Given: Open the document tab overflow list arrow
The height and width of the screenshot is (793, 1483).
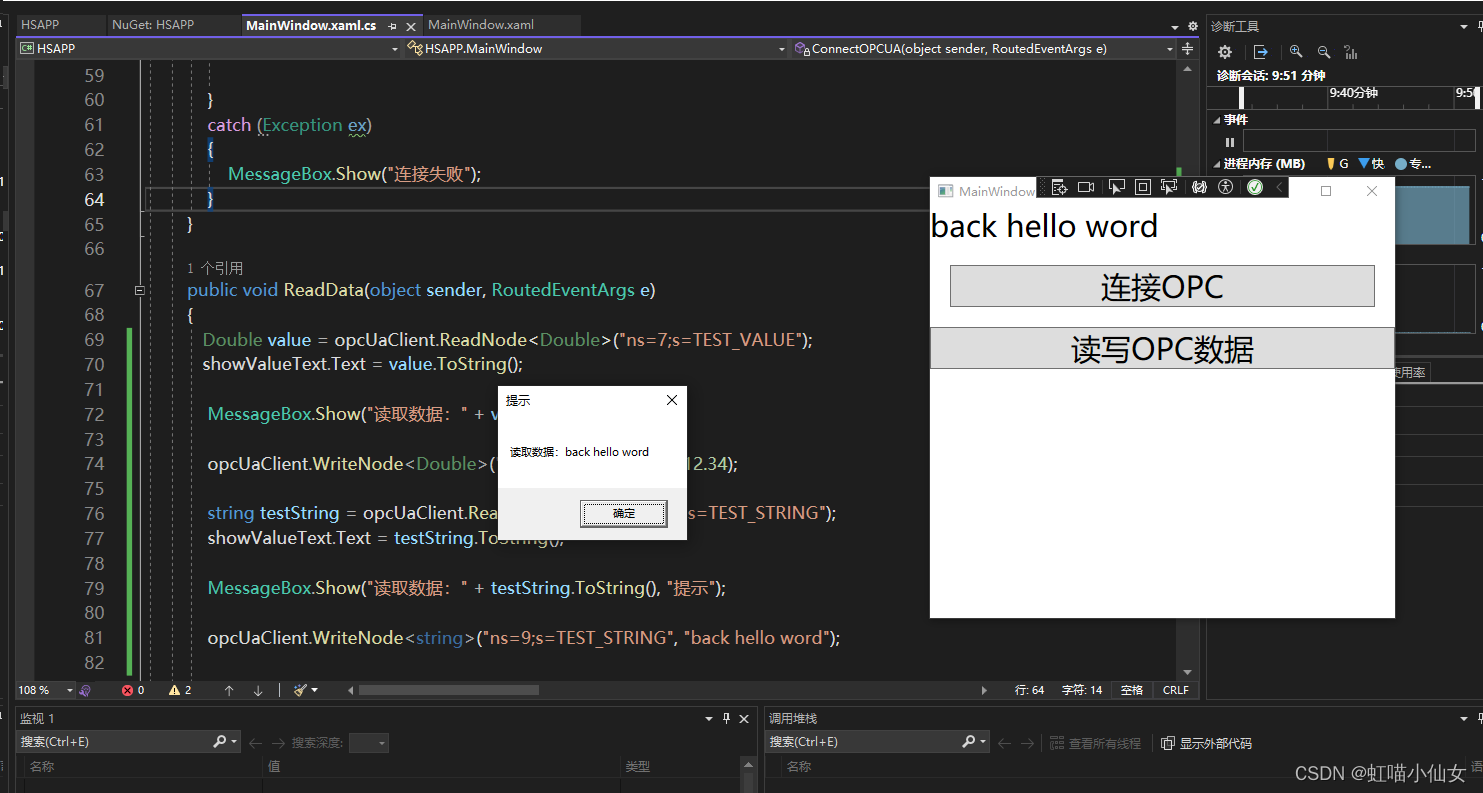Looking at the screenshot, I should click(1174, 26).
